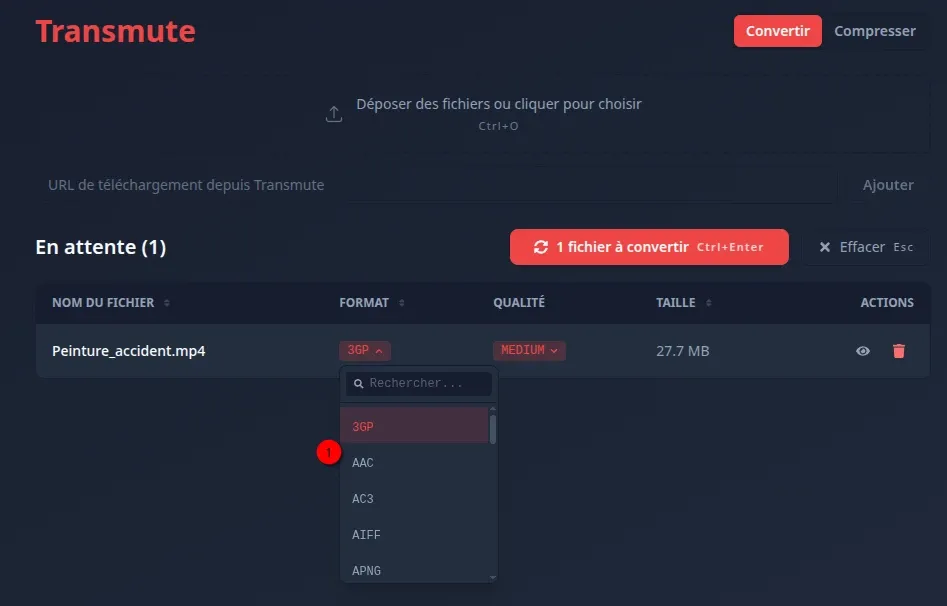Open the MEDIUM quality dropdown
947x606 pixels.
pyautogui.click(x=529, y=350)
